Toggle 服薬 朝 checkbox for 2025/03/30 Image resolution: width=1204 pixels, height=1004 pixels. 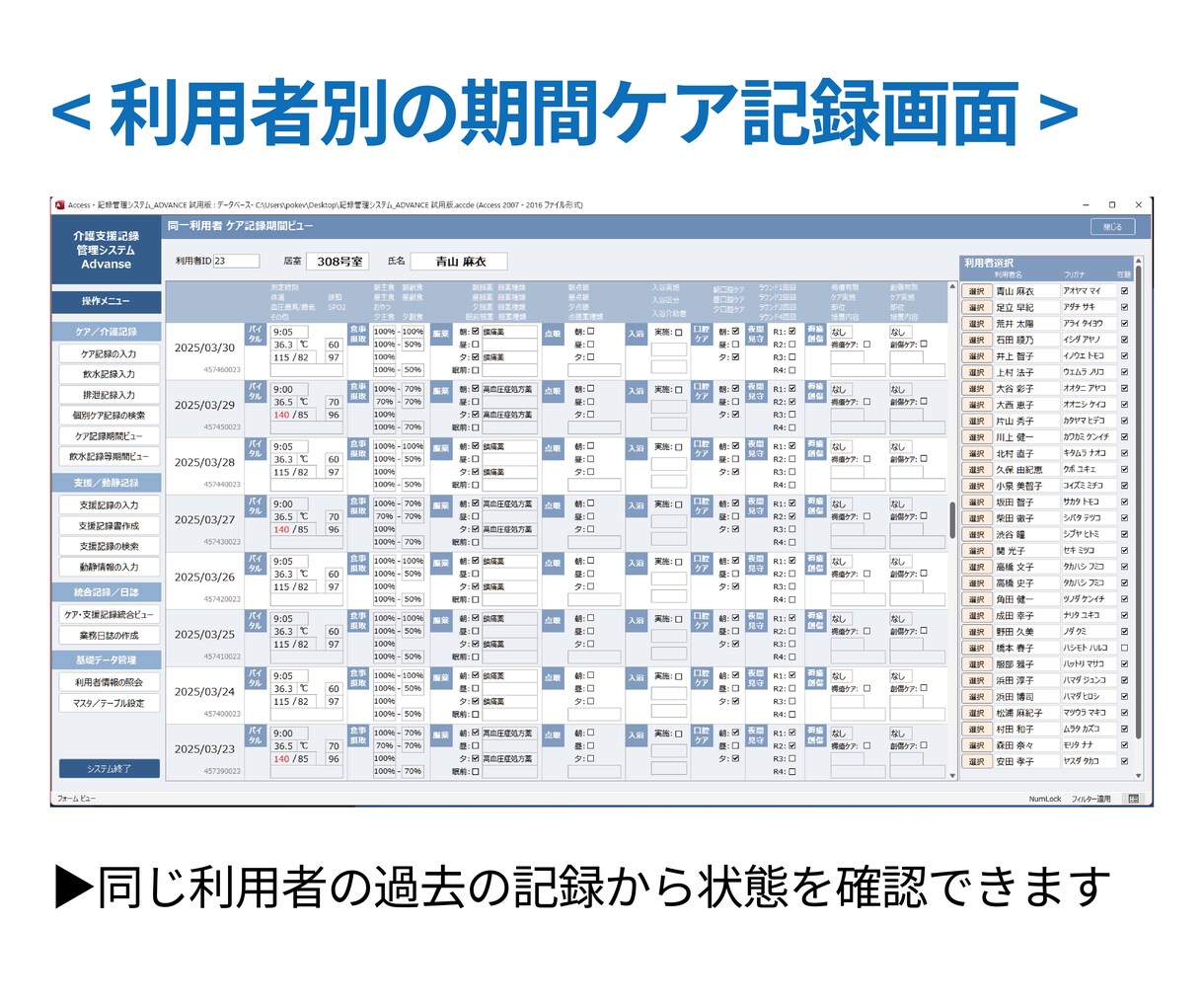tap(476, 332)
